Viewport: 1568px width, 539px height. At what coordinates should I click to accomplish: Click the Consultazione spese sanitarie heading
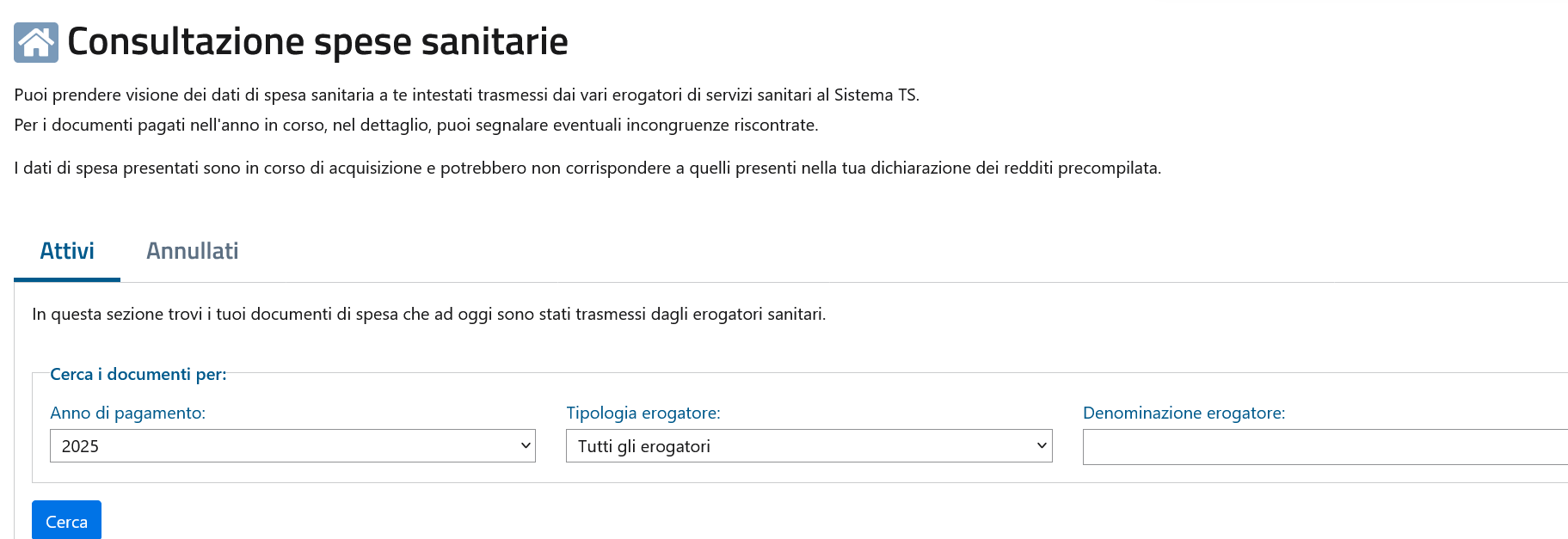pos(317,41)
